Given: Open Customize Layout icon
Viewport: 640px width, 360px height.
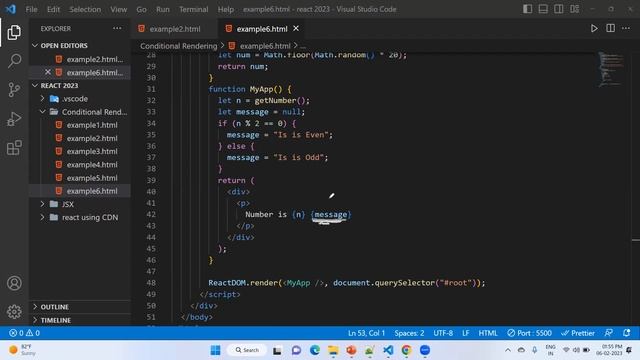Looking at the screenshot, I should coord(574,9).
